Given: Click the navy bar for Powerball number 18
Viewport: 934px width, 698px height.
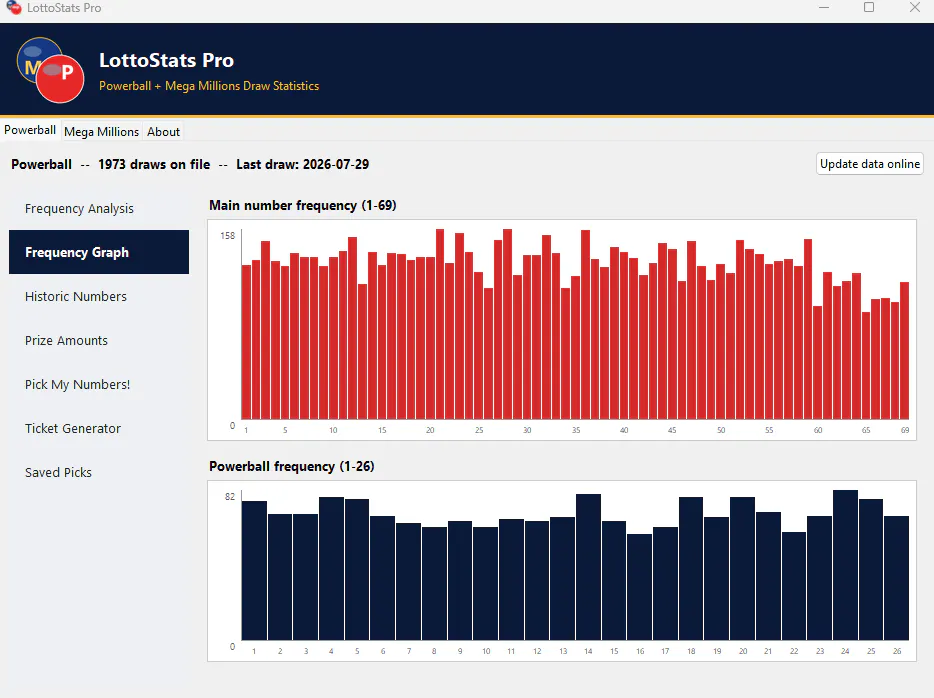Looking at the screenshot, I should point(691,569).
